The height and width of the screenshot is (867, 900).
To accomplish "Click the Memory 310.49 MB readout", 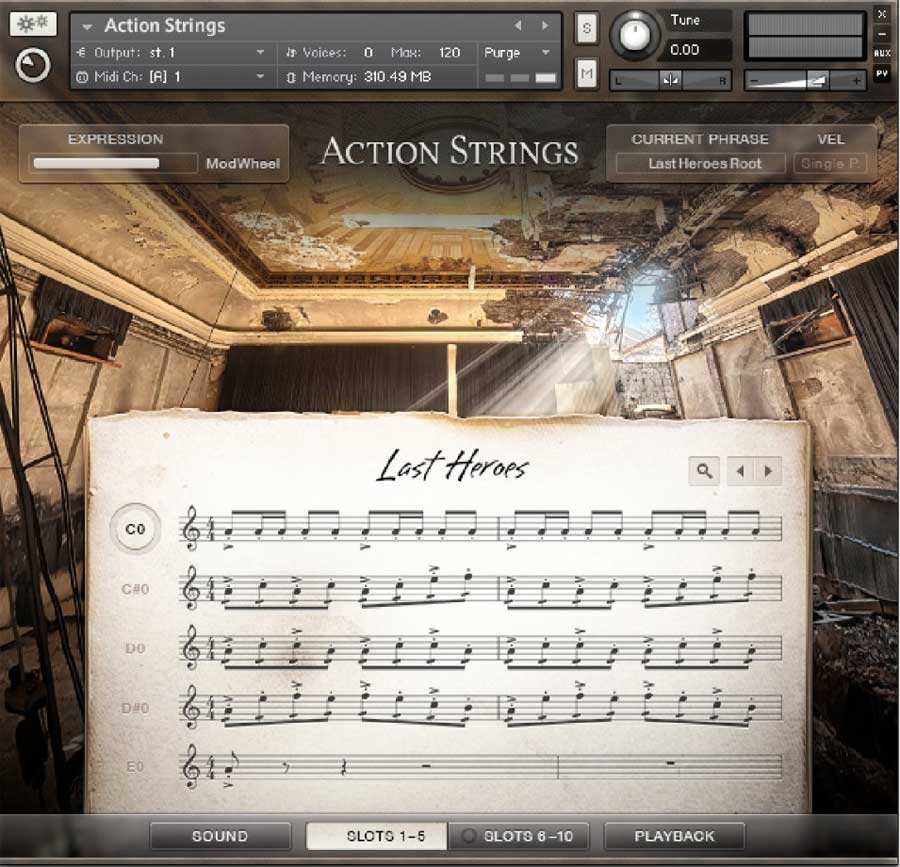I will [366, 77].
